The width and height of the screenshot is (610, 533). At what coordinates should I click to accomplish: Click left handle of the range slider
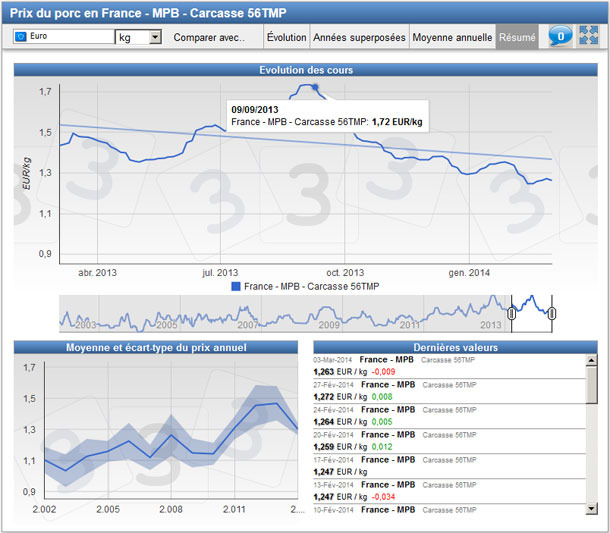tap(510, 313)
